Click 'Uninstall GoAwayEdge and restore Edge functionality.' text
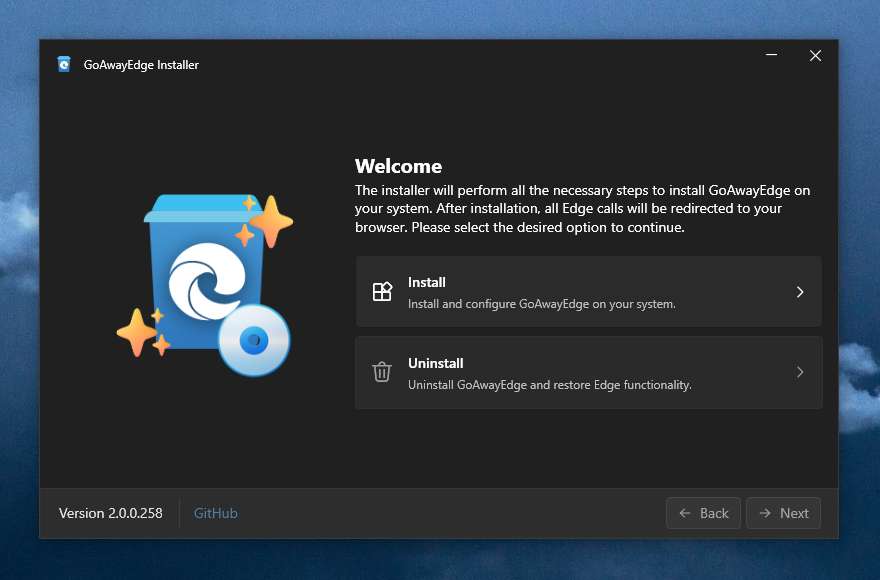The width and height of the screenshot is (880, 580). coord(550,385)
